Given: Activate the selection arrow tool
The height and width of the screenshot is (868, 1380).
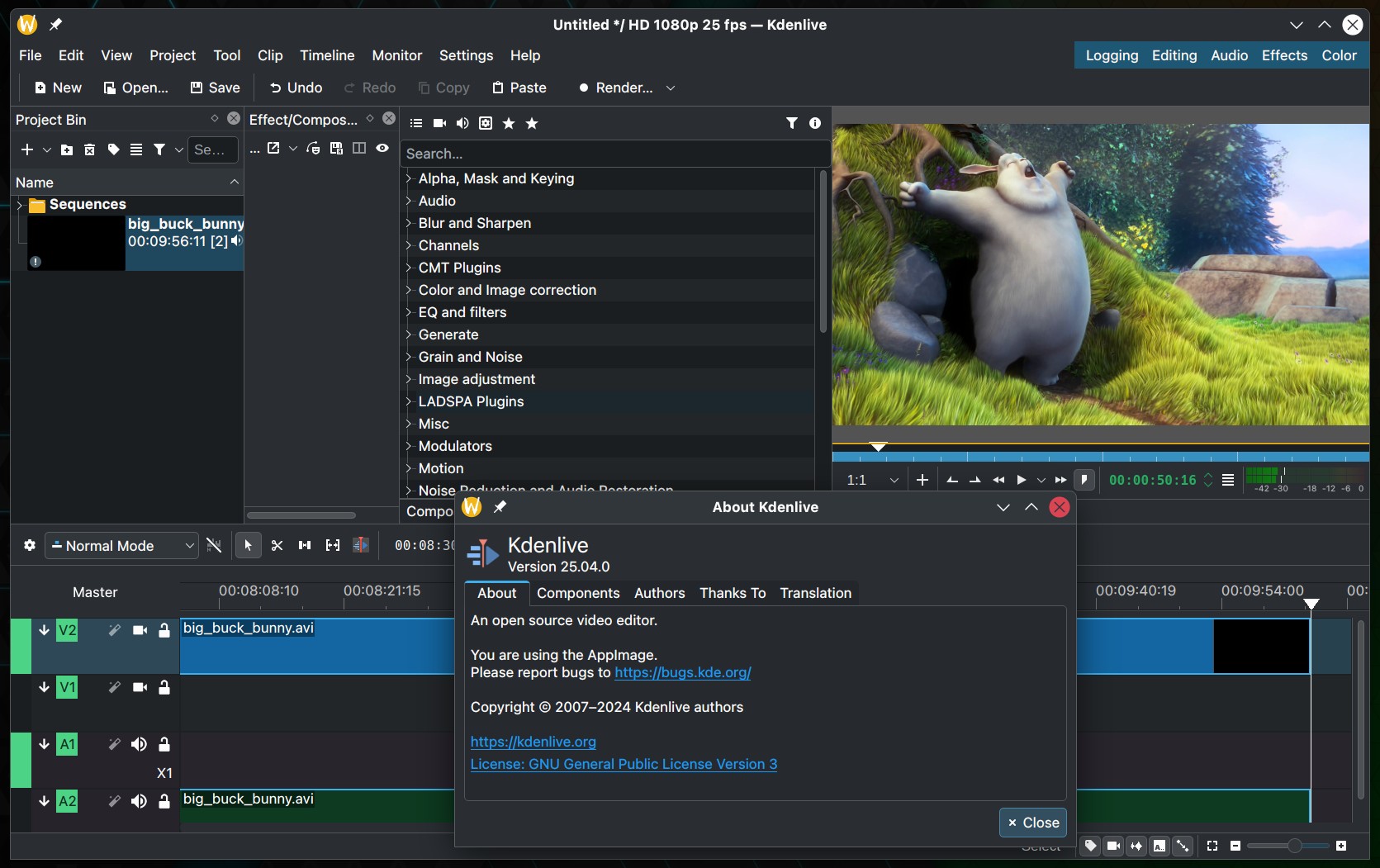Looking at the screenshot, I should 248,545.
